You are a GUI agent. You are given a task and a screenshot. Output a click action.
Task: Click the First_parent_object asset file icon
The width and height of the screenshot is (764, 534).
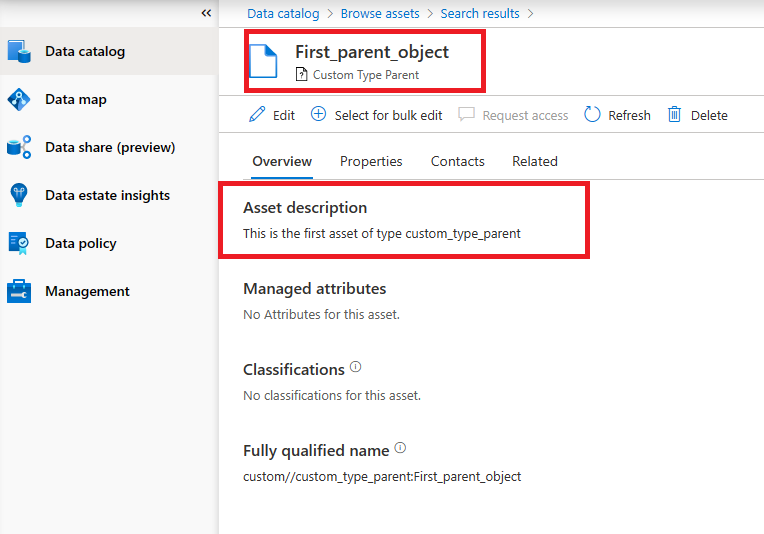click(x=264, y=61)
